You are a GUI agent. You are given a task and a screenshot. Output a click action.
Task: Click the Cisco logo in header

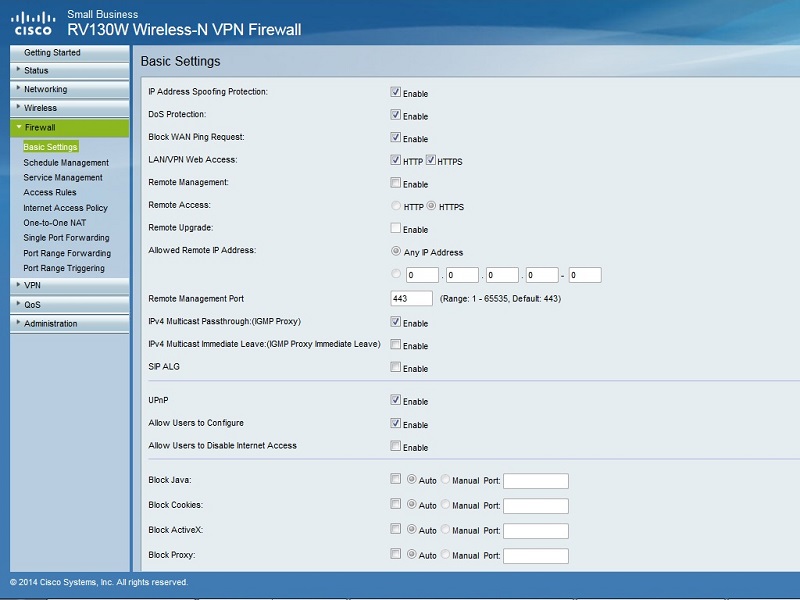[32, 22]
